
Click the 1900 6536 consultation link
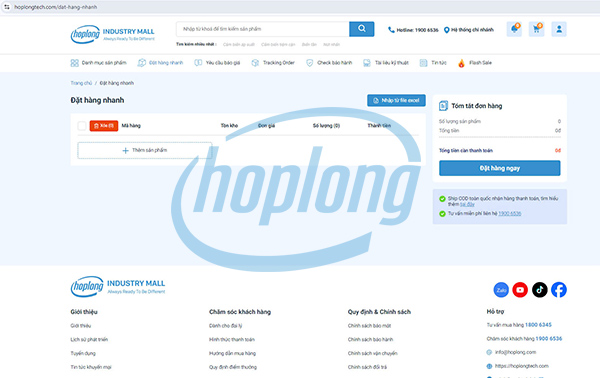(510, 213)
